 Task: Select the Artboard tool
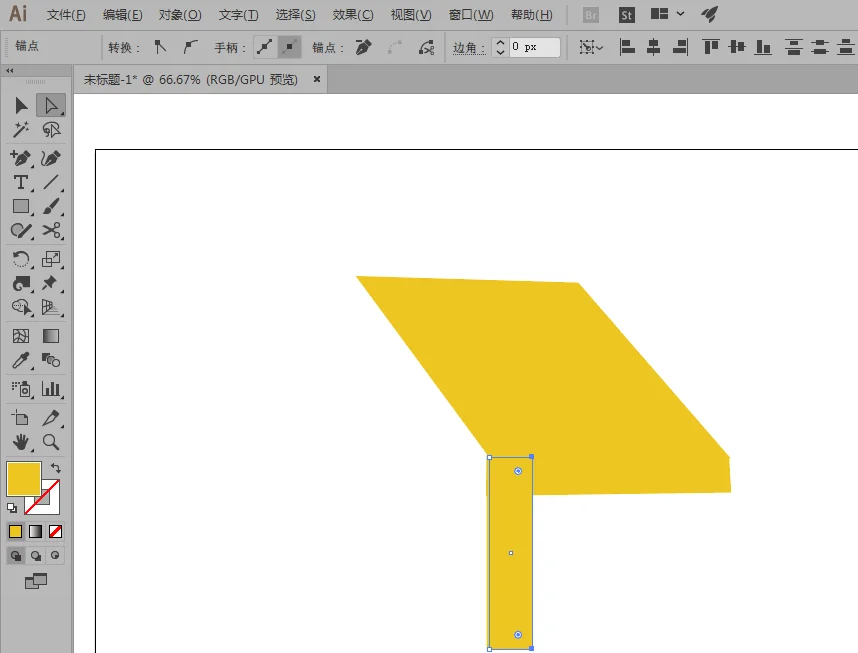(21, 418)
